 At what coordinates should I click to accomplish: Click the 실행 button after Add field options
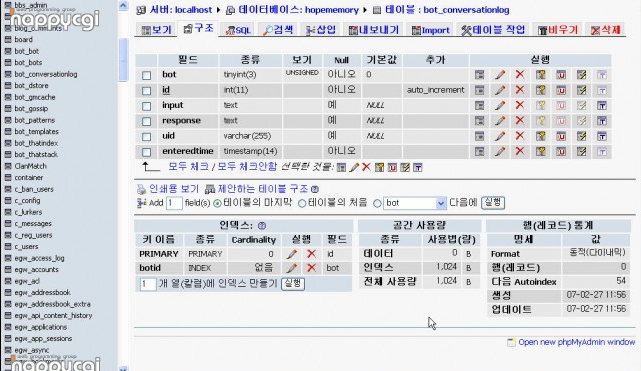[493, 203]
